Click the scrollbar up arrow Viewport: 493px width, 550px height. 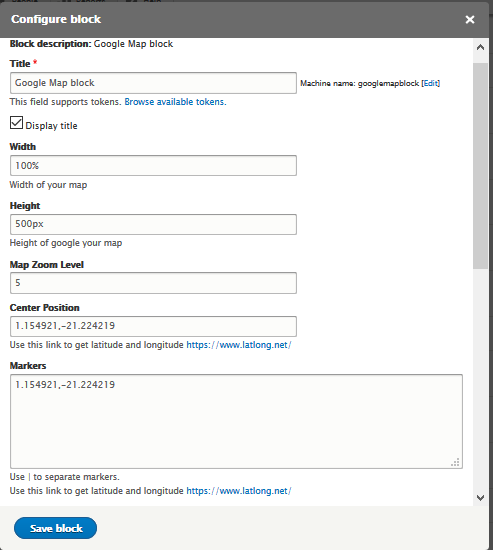480,47
